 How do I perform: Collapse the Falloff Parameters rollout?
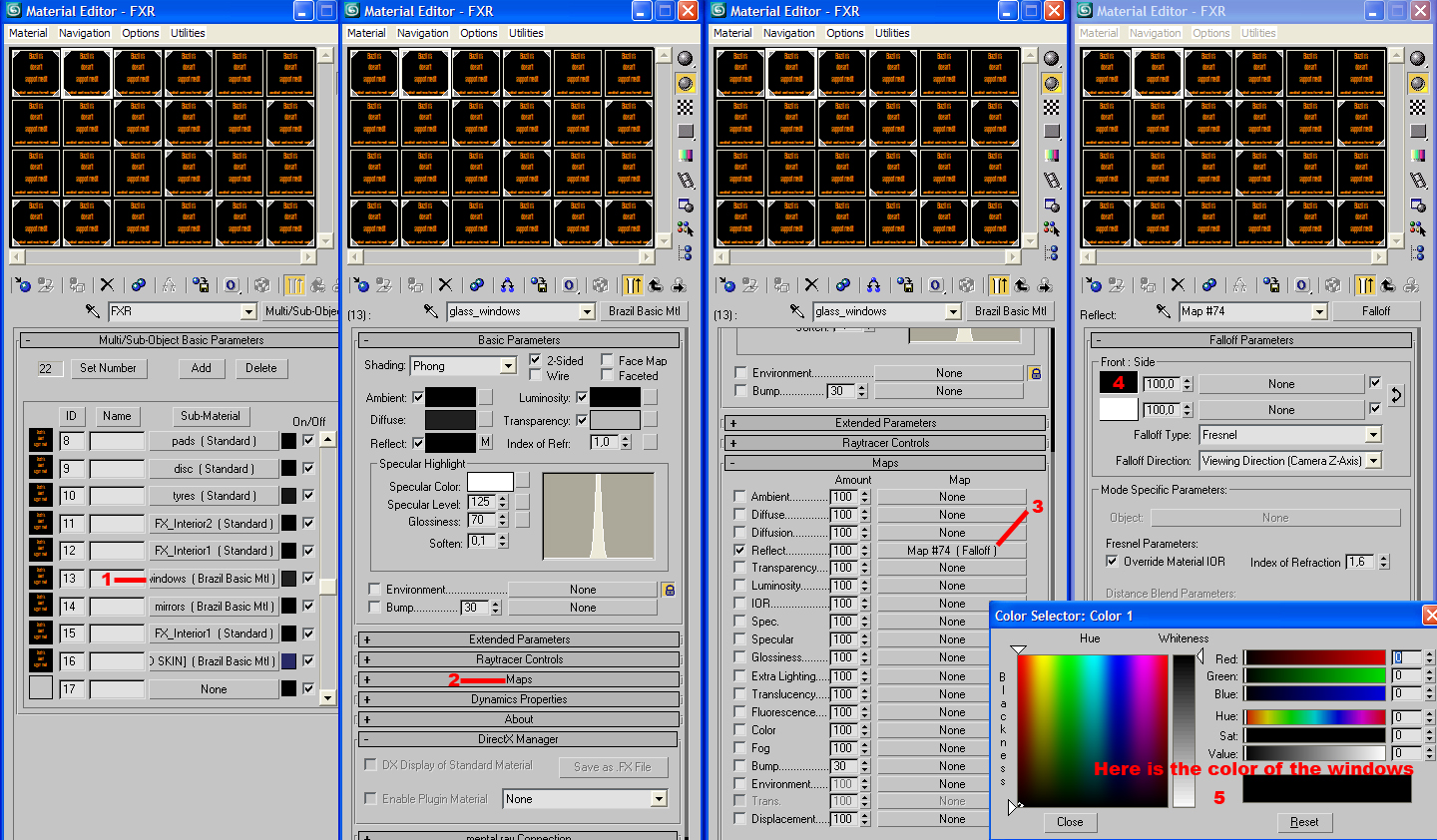pos(1251,340)
